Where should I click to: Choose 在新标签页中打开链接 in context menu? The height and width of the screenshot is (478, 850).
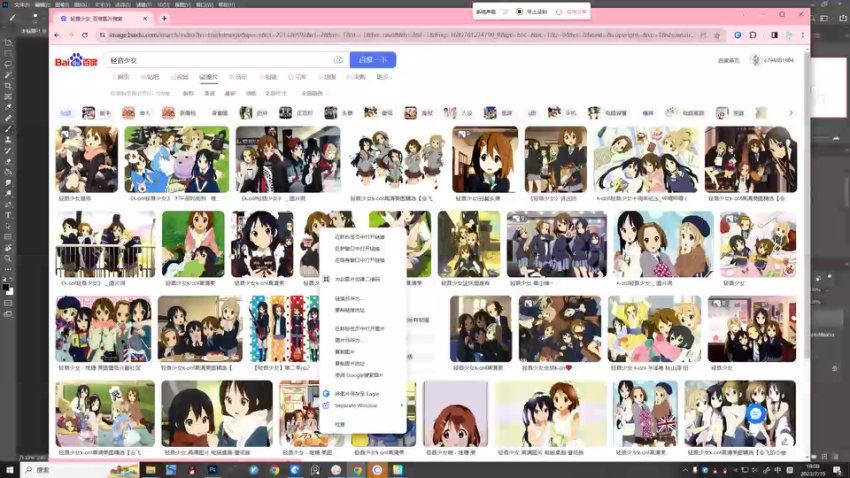coord(363,237)
